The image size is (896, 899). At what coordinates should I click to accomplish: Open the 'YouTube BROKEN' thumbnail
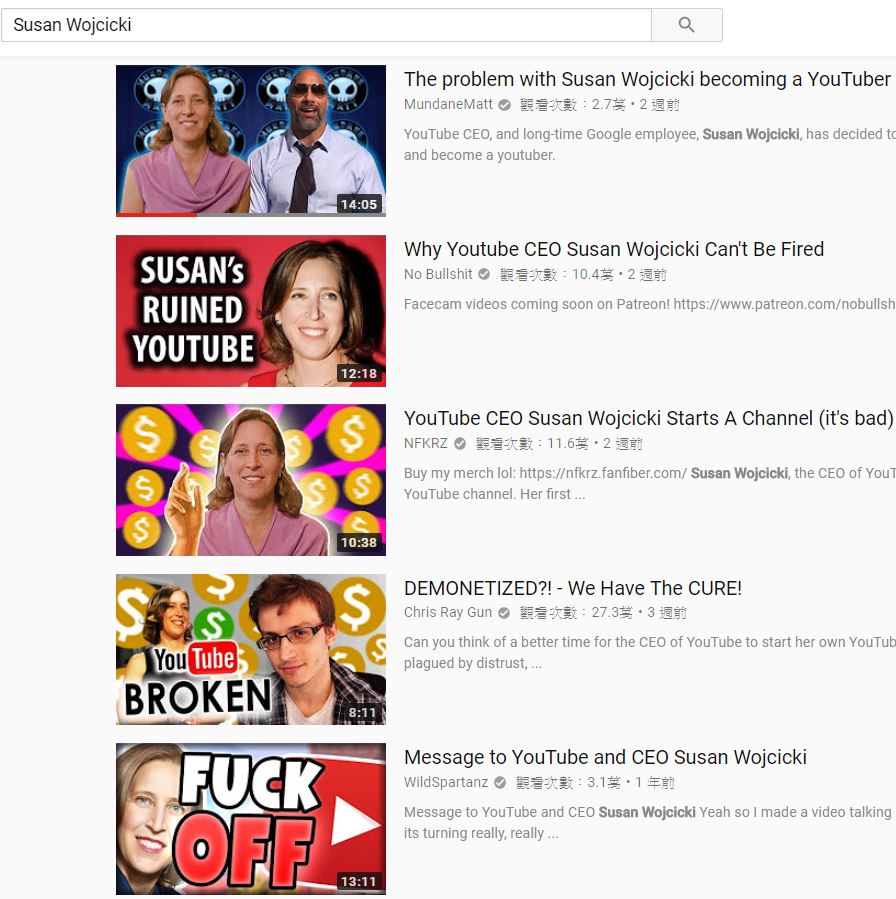251,649
